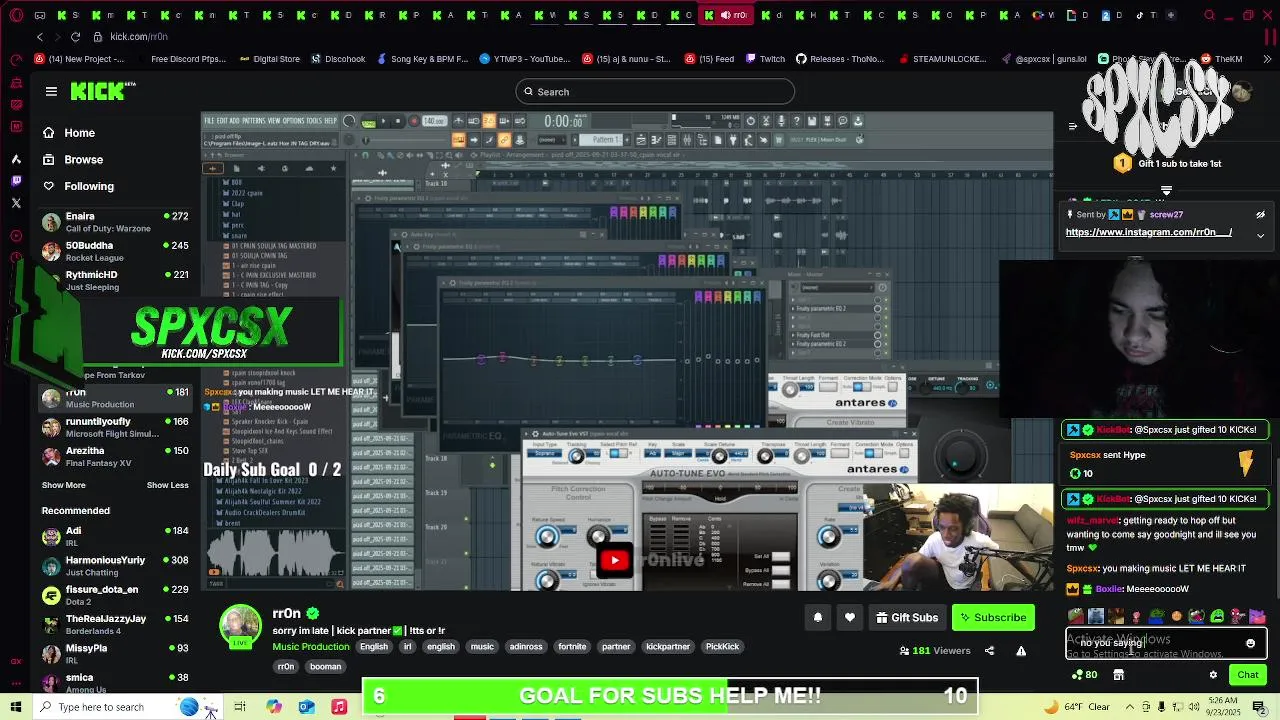Hide the pinned chat message

[x=1260, y=215]
